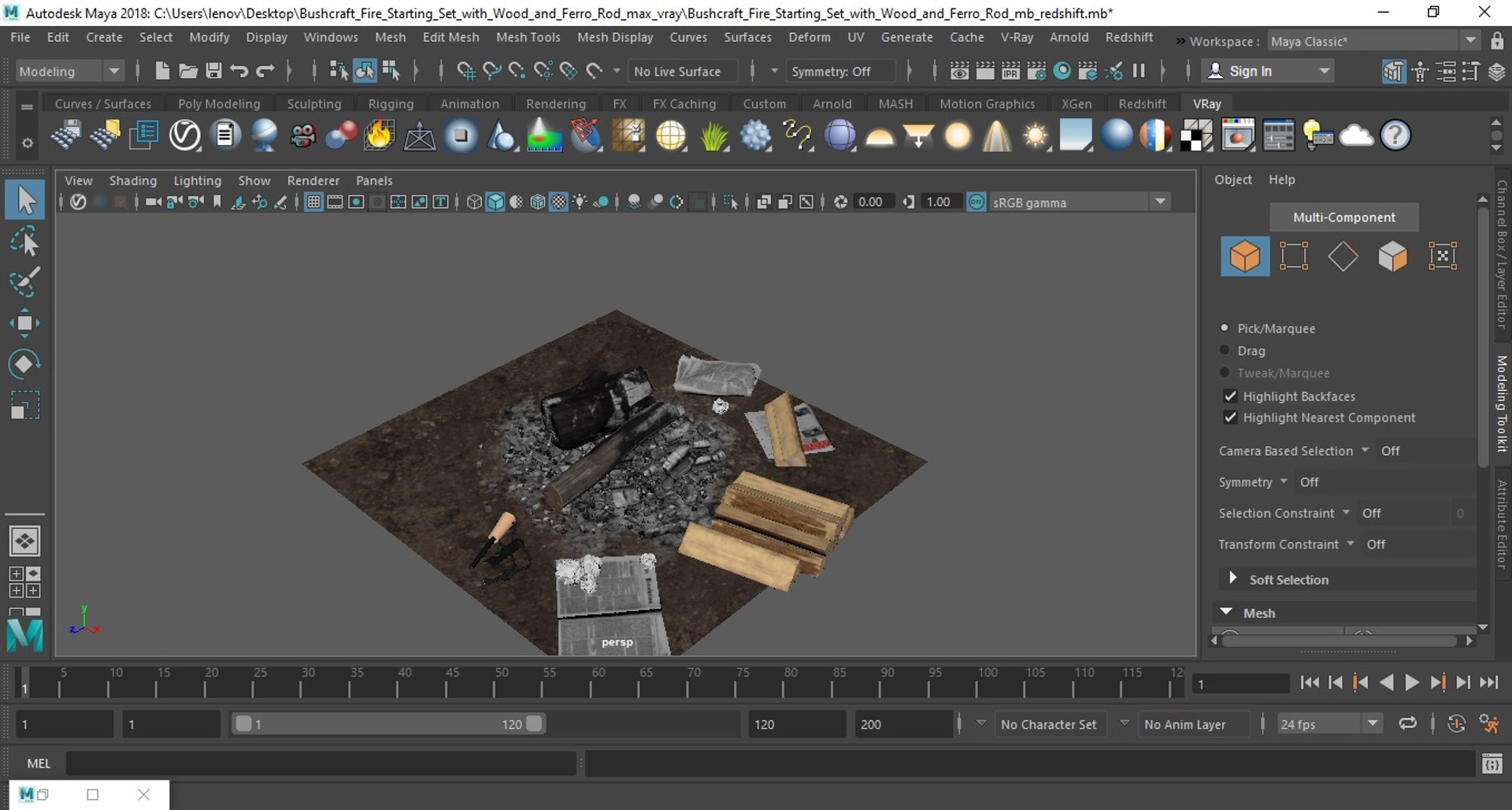Click the V-Ray help question mark icon

pos(1395,136)
